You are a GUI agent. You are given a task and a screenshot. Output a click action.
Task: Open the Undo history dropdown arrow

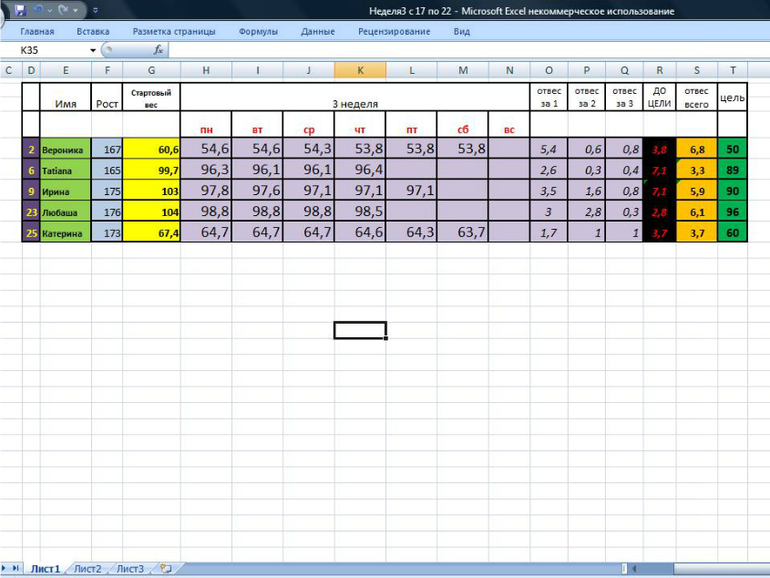click(x=50, y=11)
